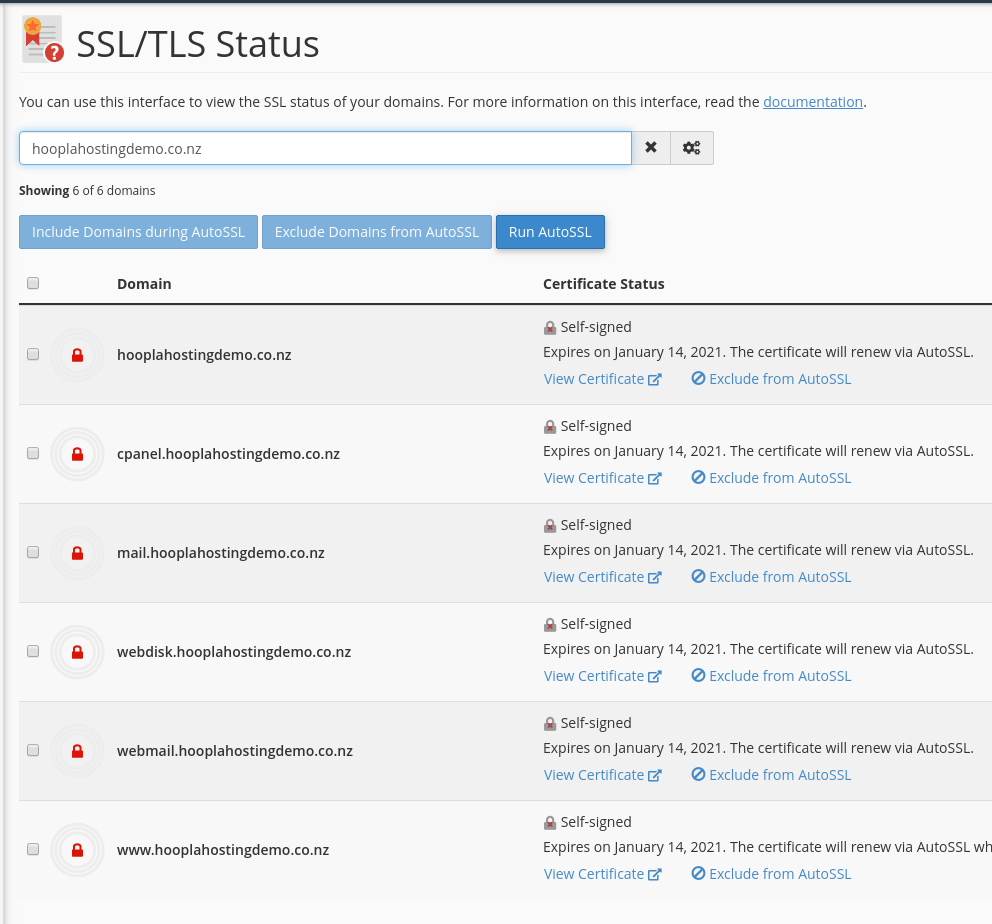Click red lock icon for webmail.hooplahostingdemo.co.nz

tap(77, 751)
